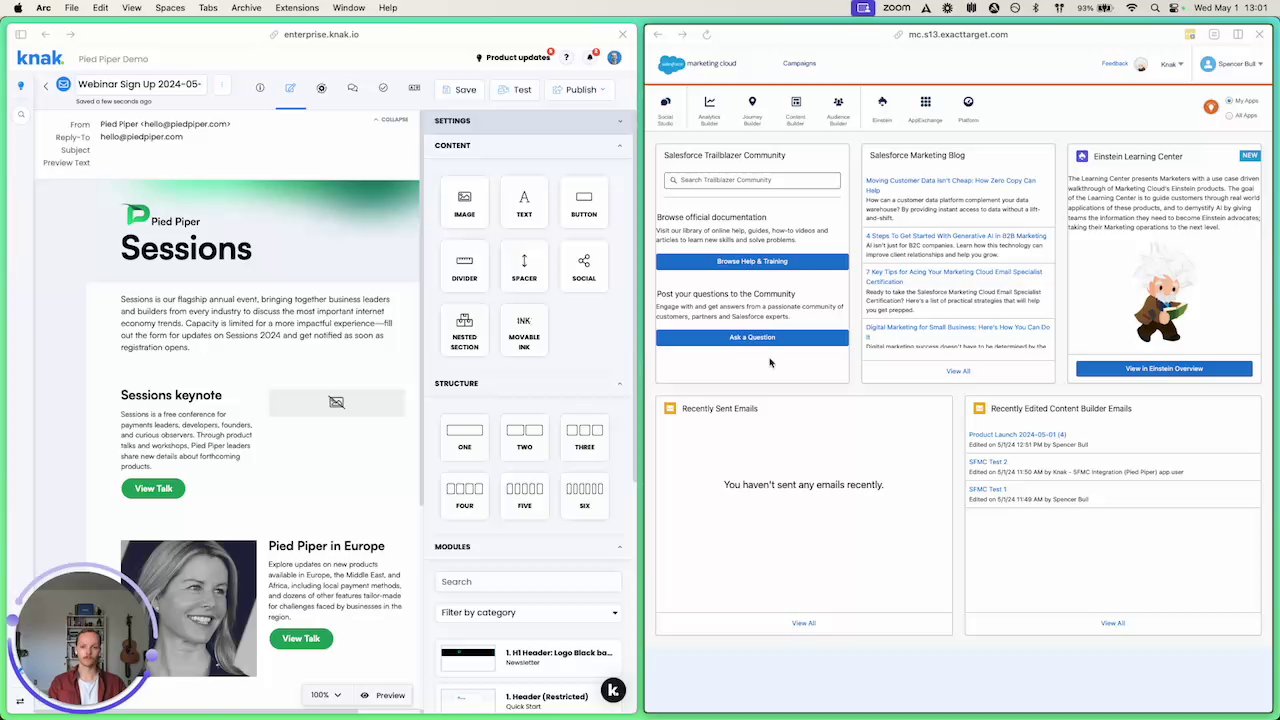Open the Archive menu in menu bar
The image size is (1280, 720).
click(246, 8)
